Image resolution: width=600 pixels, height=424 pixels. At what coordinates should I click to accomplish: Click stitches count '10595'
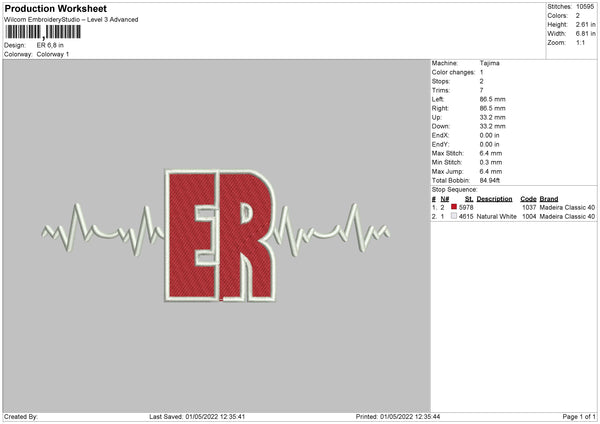(585, 7)
